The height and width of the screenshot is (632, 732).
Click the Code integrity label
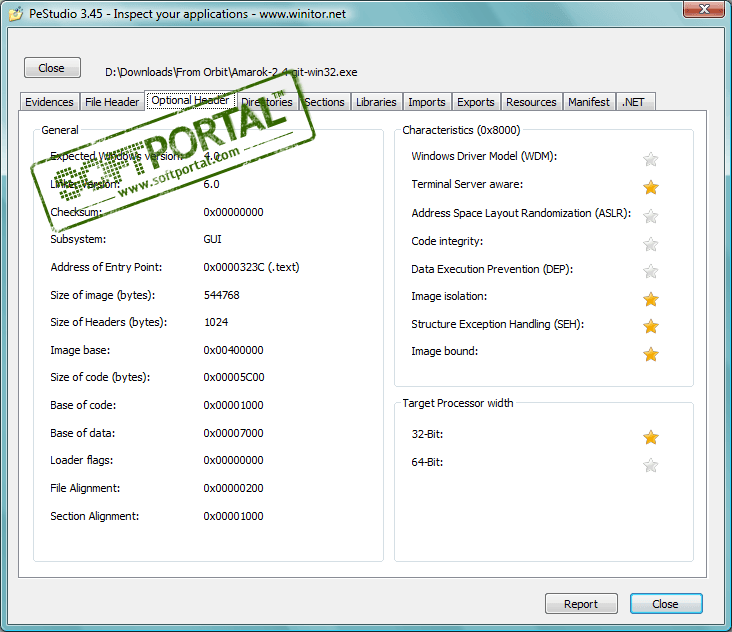click(x=447, y=241)
